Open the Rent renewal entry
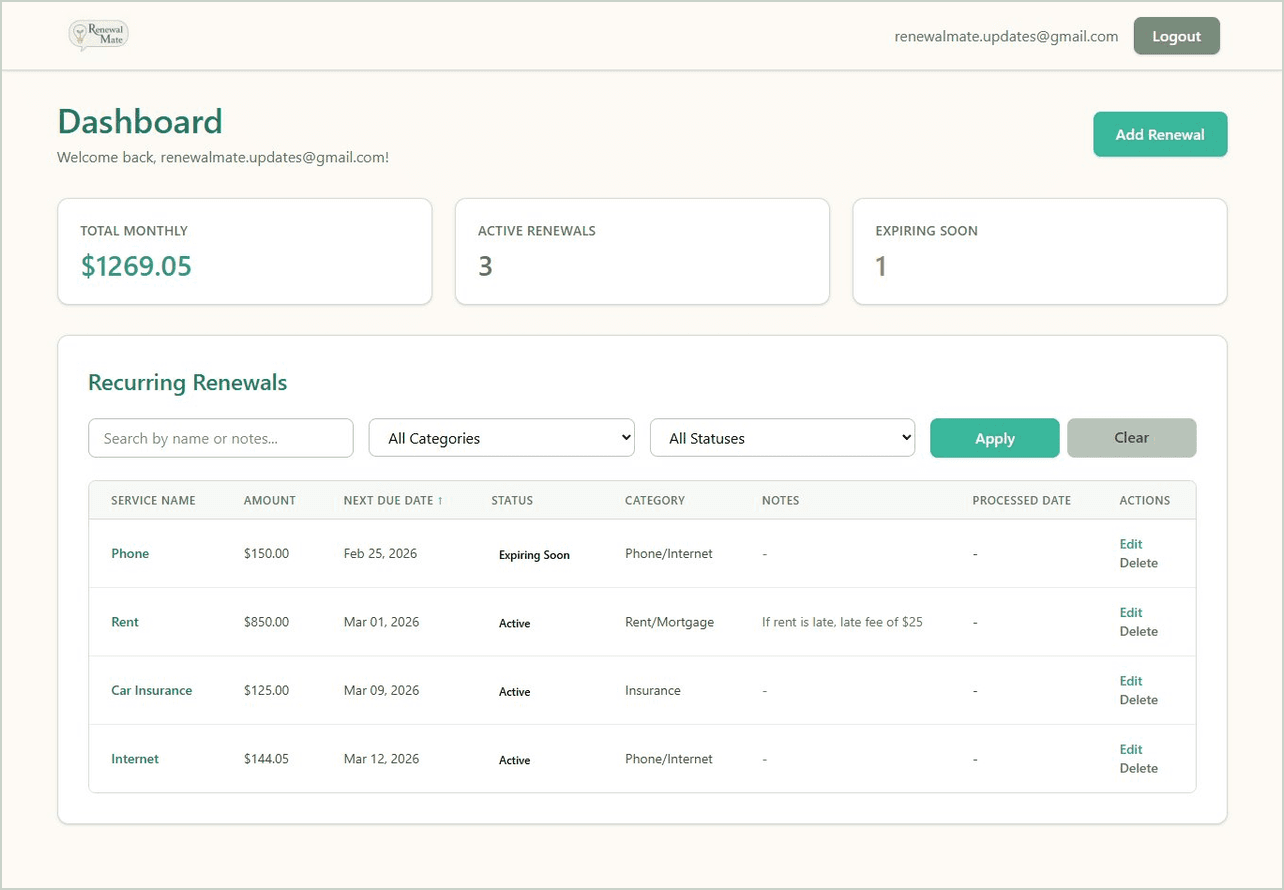 (124, 621)
